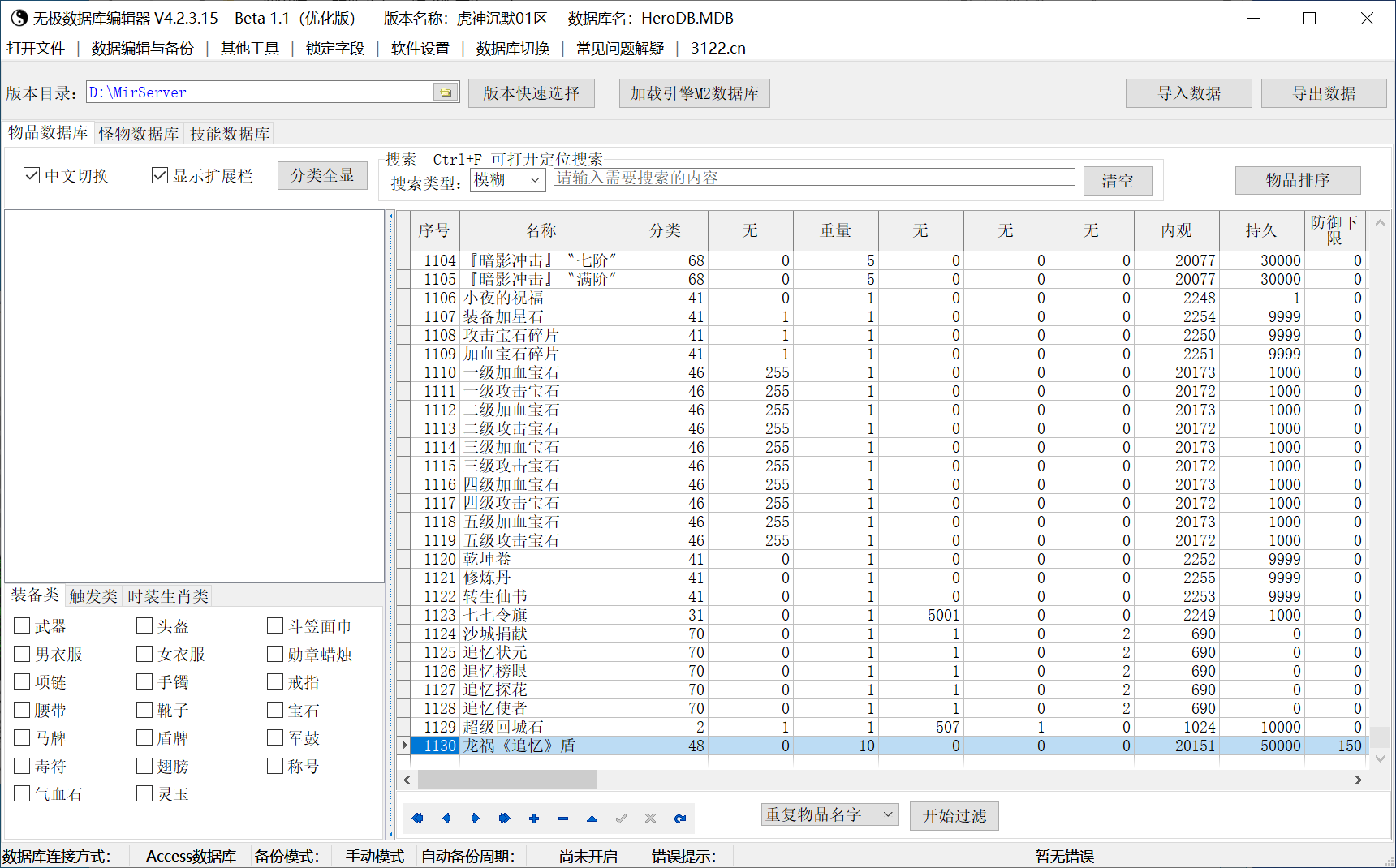Switch to 时装生肖类 tab

tap(168, 596)
